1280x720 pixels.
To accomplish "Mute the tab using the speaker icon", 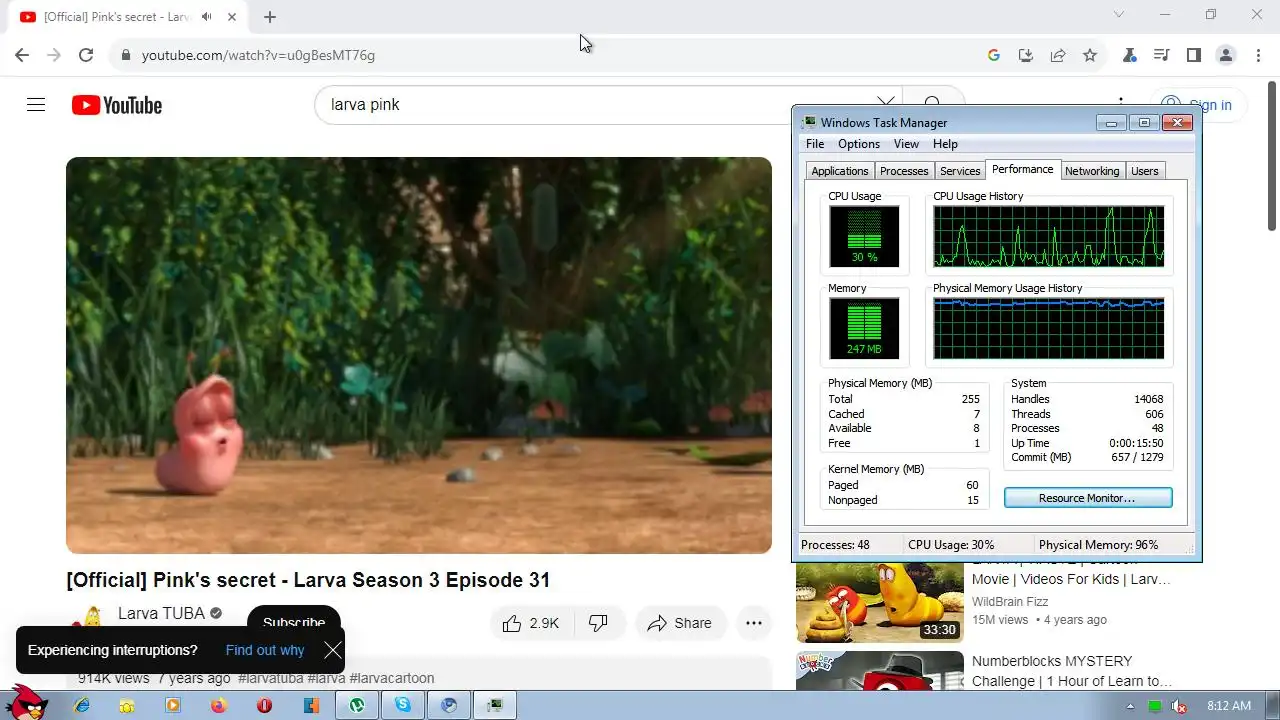I will [x=206, y=17].
